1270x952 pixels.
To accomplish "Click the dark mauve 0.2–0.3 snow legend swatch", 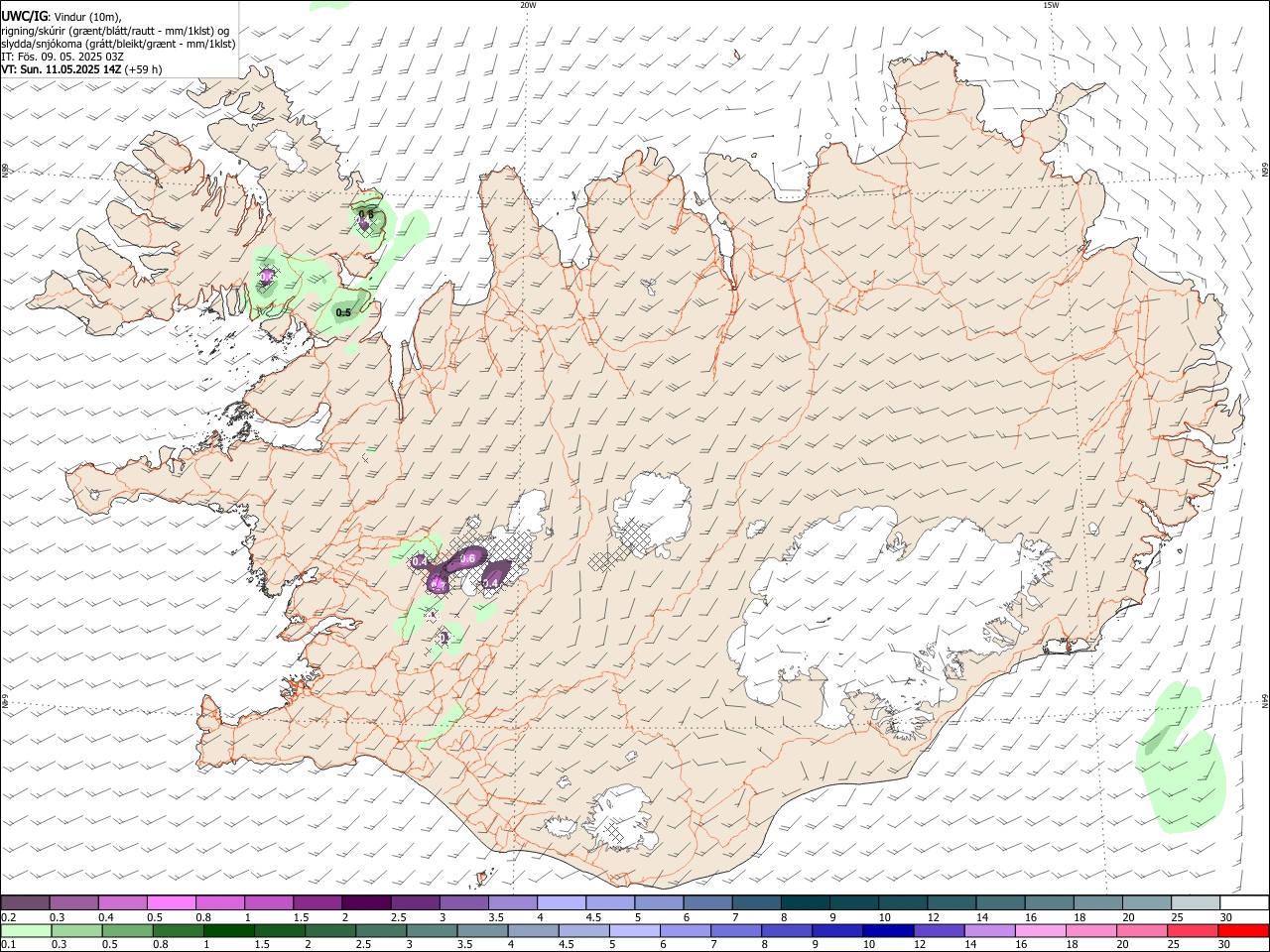I will coord(25,903).
